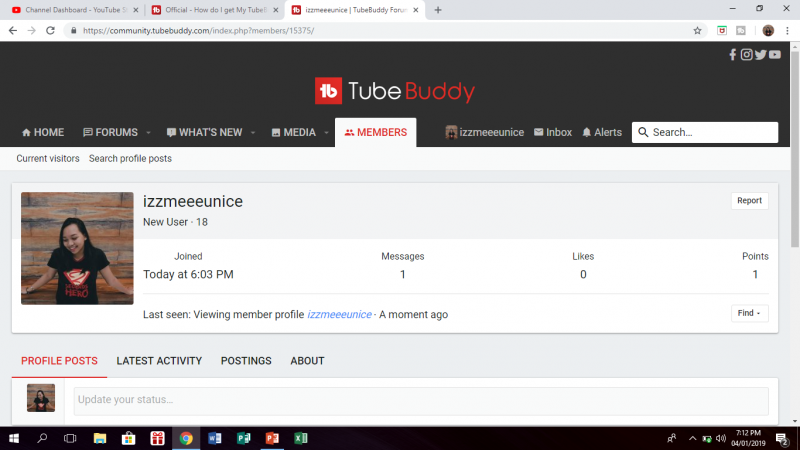
Task: Click the Report button
Action: point(749,201)
